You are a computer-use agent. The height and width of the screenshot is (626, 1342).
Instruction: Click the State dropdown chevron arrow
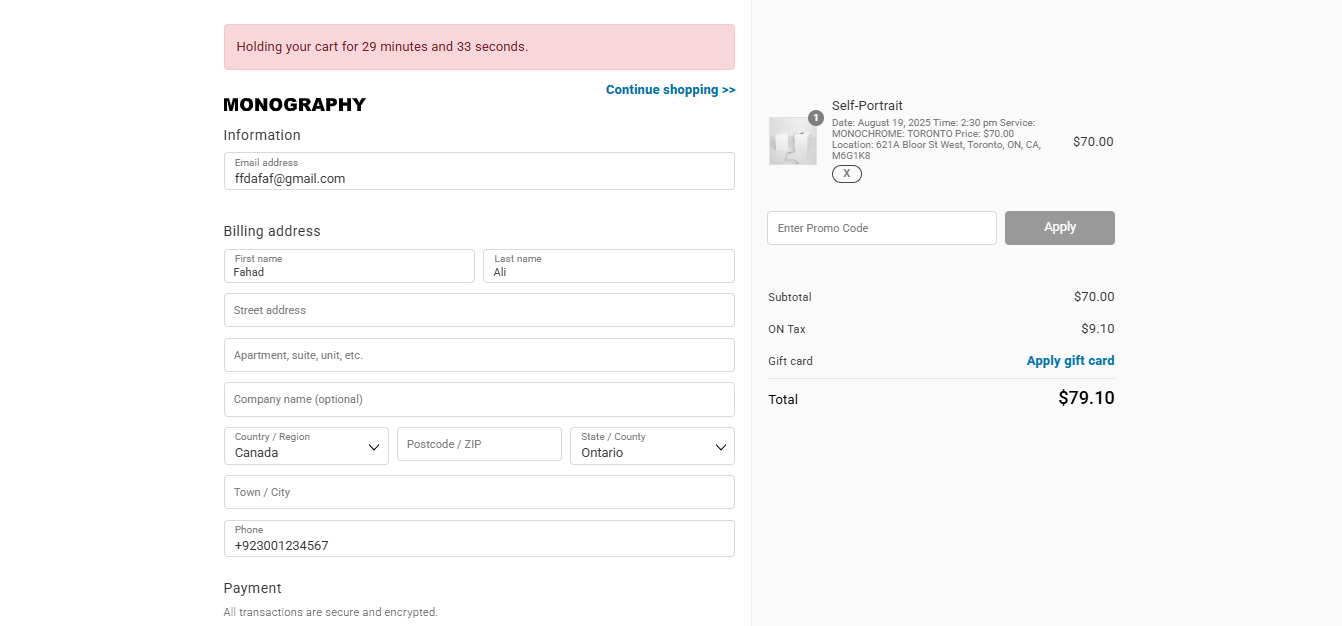[720, 447]
